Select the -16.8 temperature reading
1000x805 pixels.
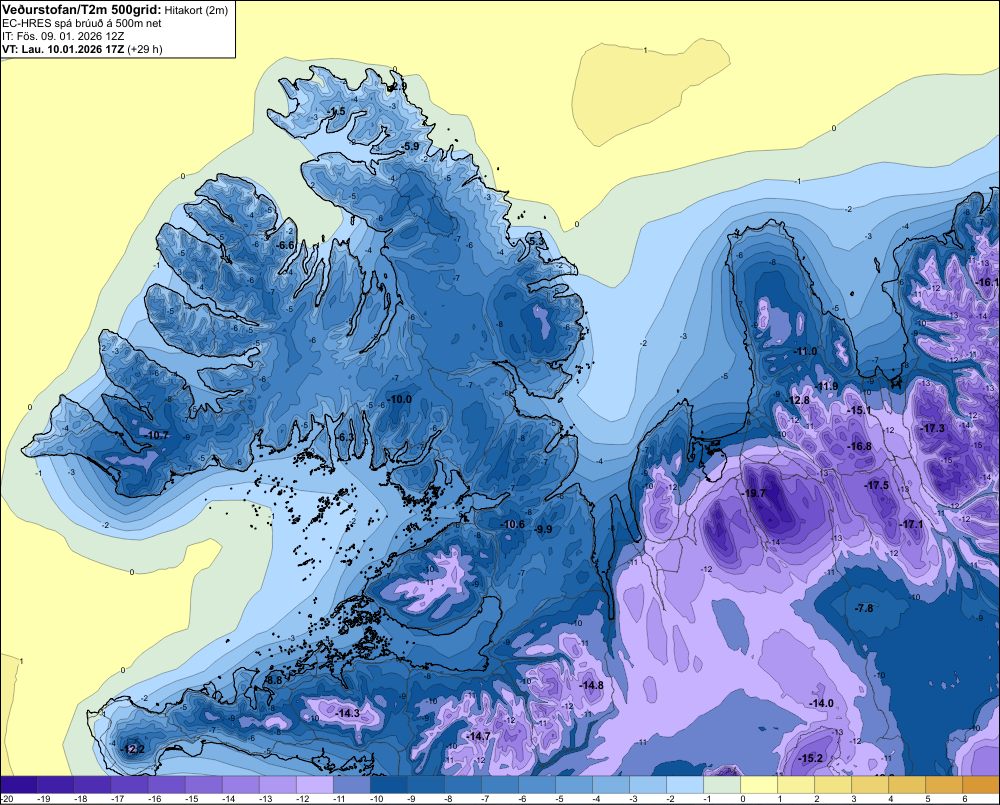(858, 447)
